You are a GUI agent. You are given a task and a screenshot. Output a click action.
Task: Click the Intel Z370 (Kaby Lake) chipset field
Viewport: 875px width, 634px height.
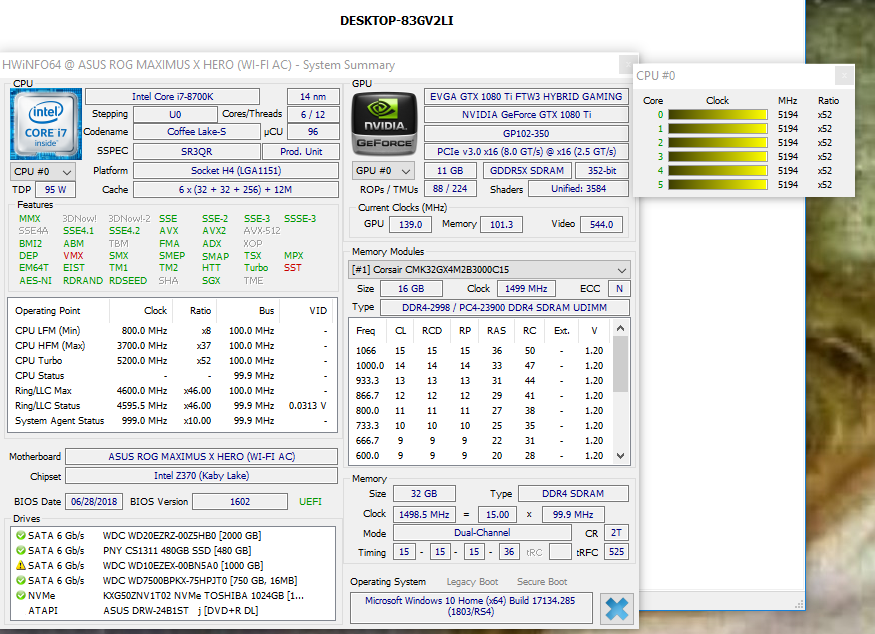tap(201, 476)
